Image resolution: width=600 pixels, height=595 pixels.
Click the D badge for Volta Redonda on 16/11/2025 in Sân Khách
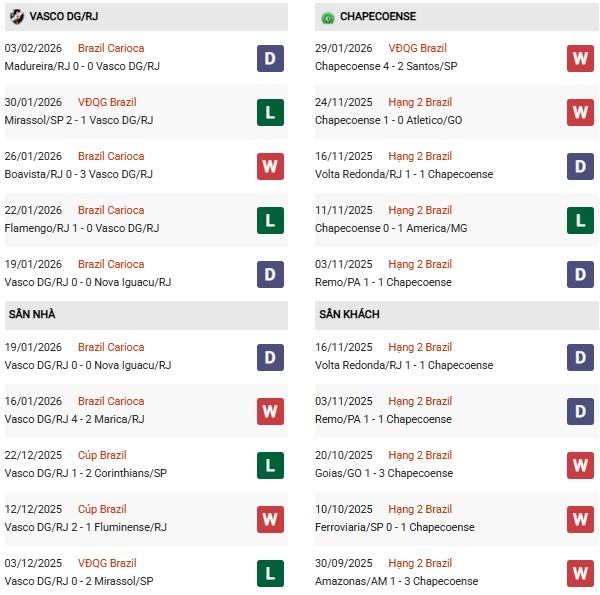click(x=580, y=357)
